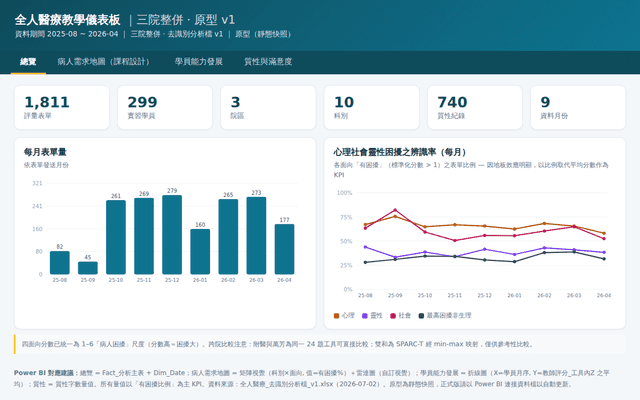Click the red 社會 legend swatch
Image resolution: width=640 pixels, height=400 pixels.
coord(393,316)
